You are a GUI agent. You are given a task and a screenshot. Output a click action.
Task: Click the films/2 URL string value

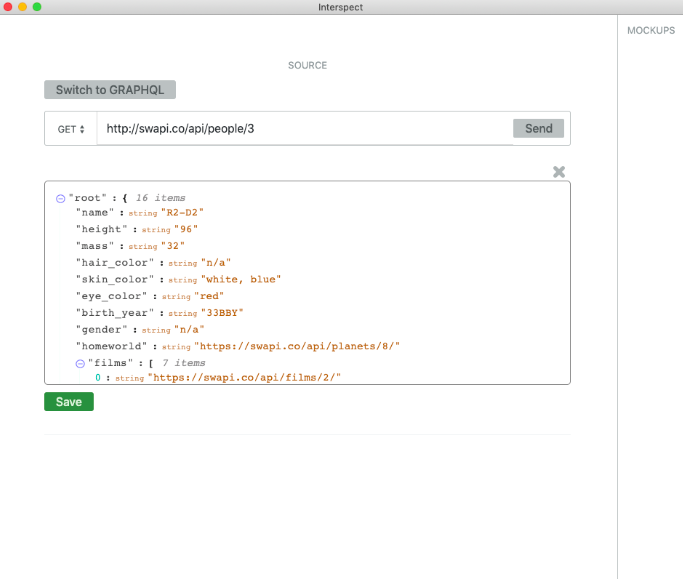pyautogui.click(x=244, y=378)
